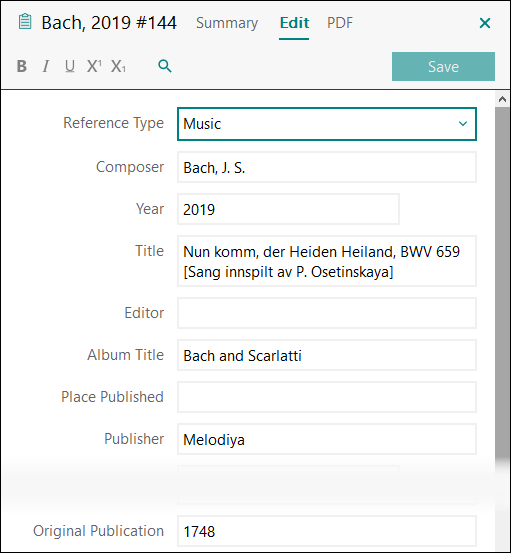The image size is (511, 553).
Task: Open the PDF tab
Action: click(x=340, y=23)
